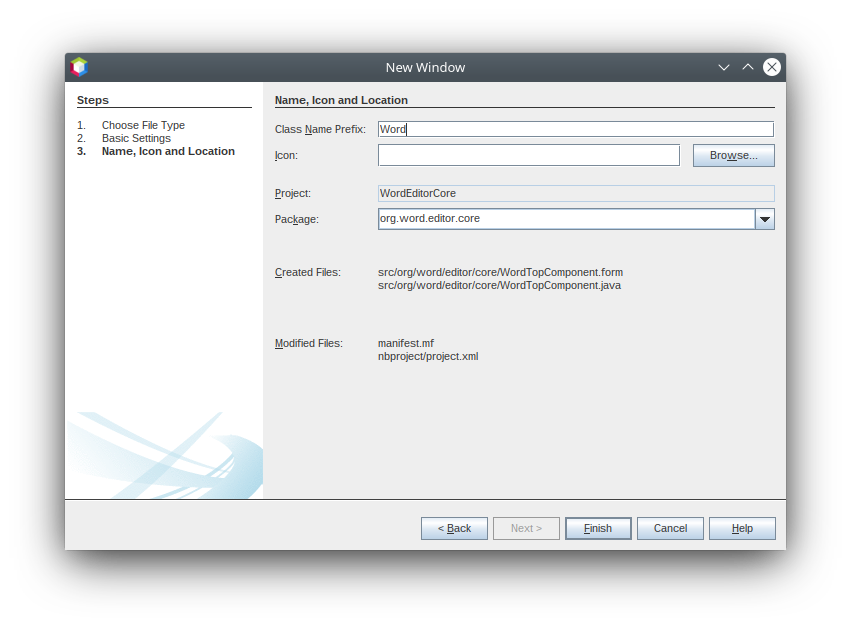Open Help for this wizard
The image size is (851, 627).
coord(742,528)
